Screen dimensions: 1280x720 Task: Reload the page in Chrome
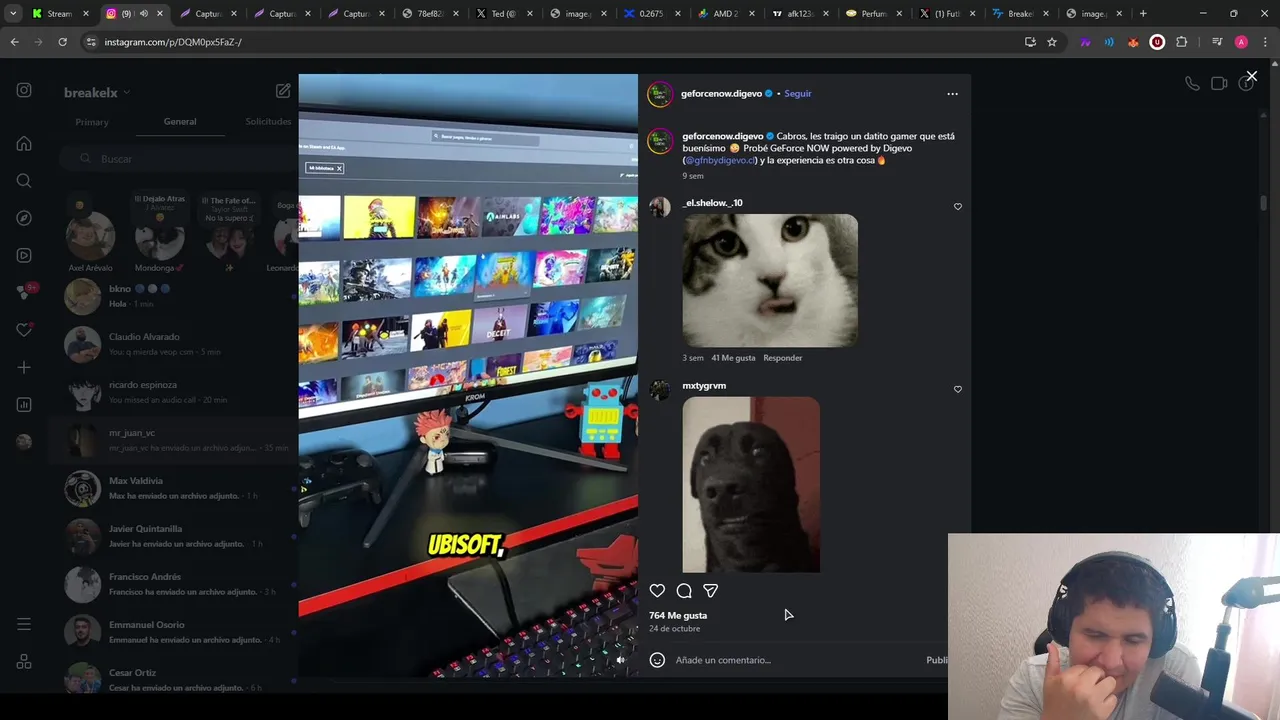(62, 42)
